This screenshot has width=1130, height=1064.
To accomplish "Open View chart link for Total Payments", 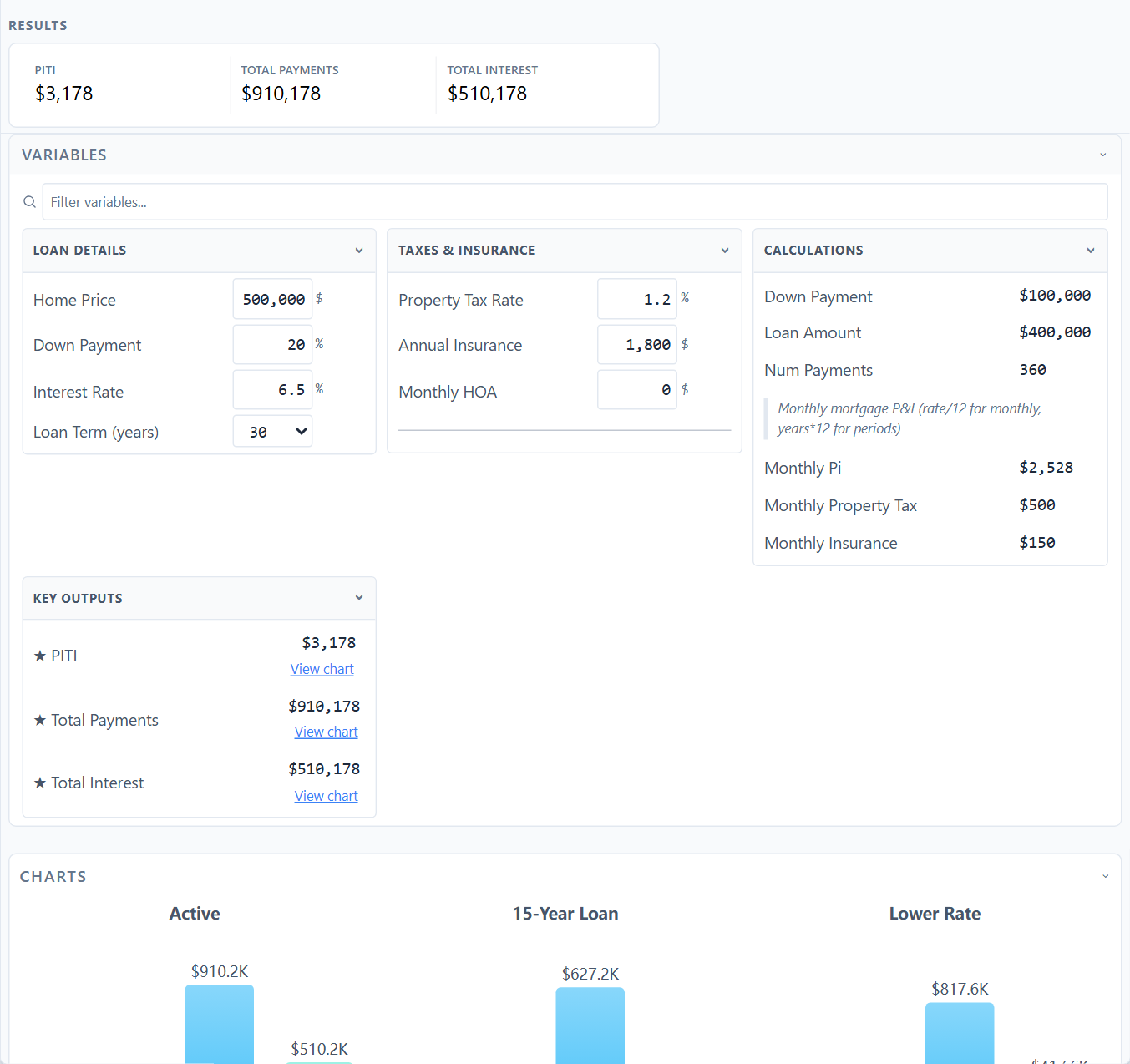I will 327,732.
